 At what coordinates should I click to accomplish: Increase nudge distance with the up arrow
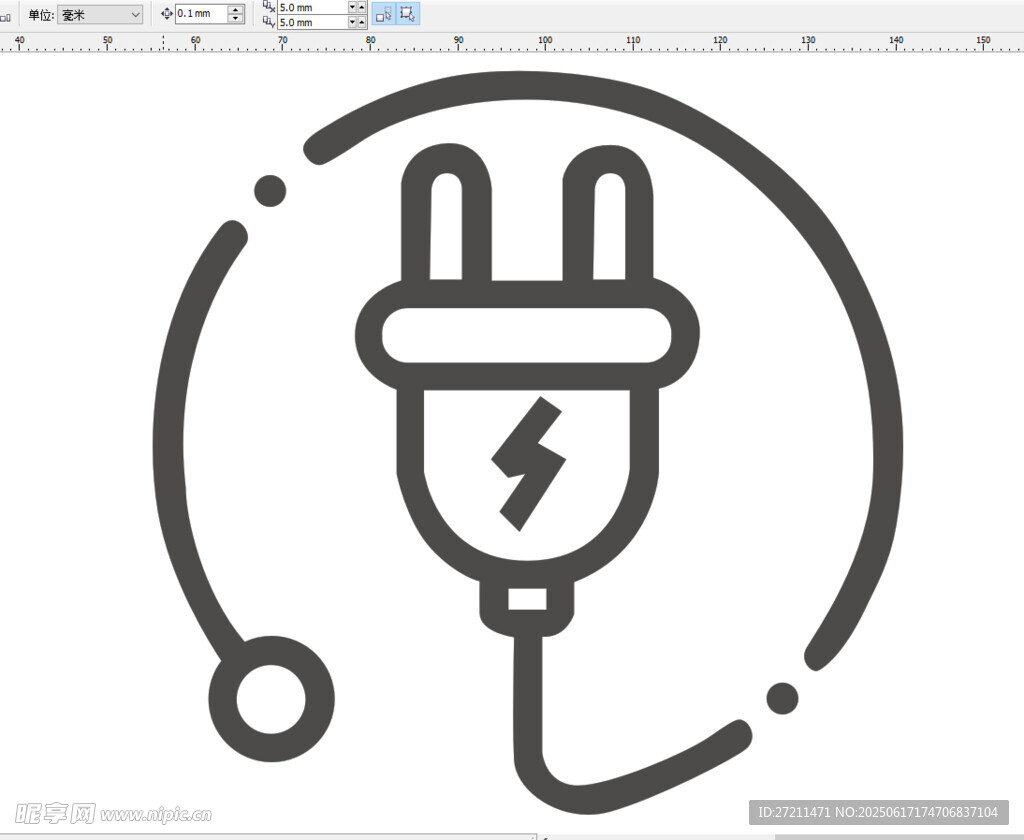pyautogui.click(x=236, y=9)
